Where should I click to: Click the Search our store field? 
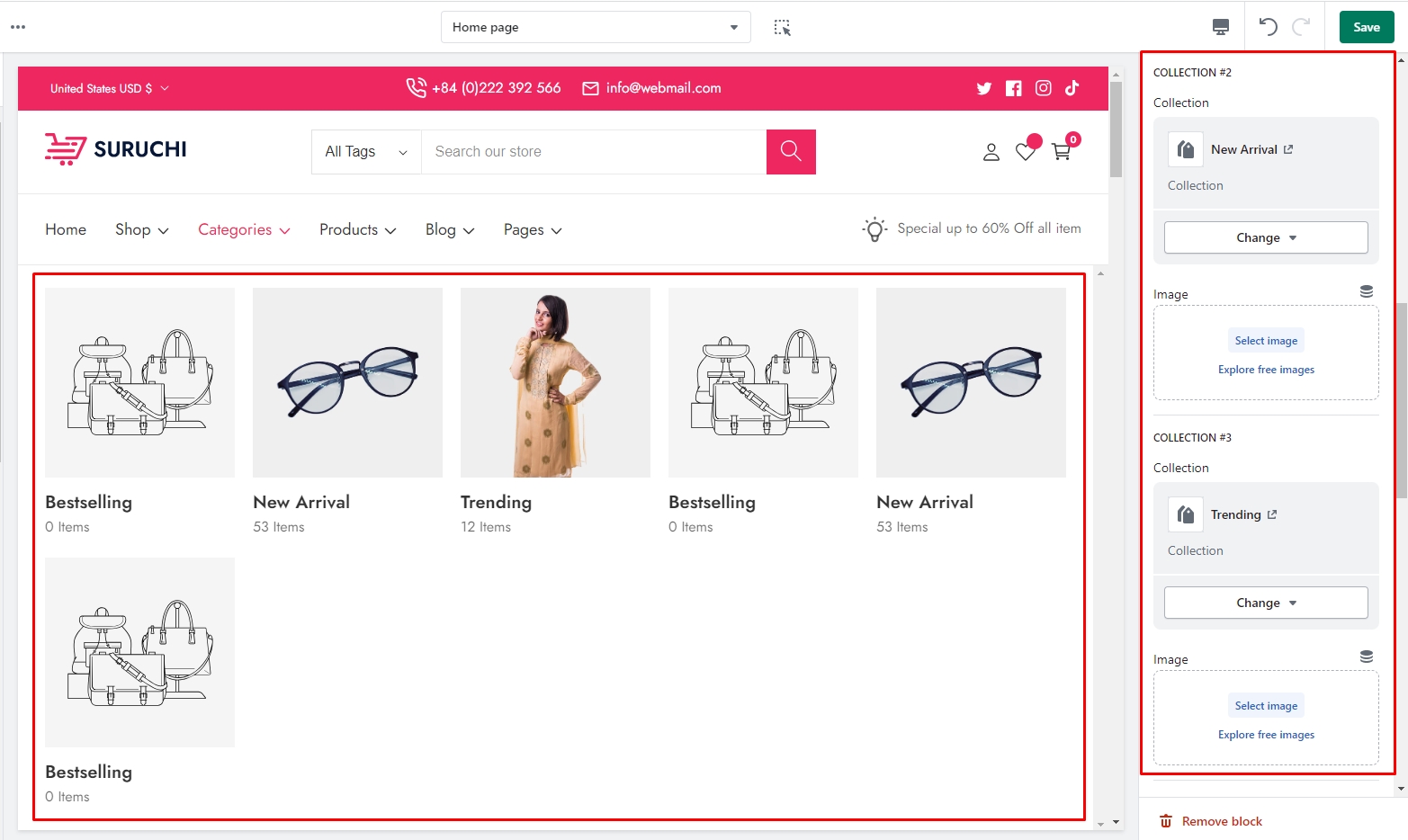[x=594, y=152]
